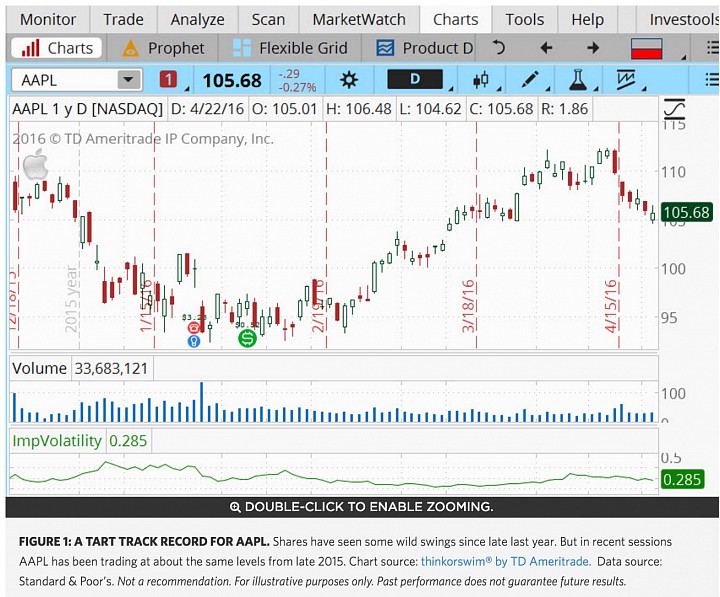Select the main Charts tab
This screenshot has height=597, width=720.
coord(456,19)
